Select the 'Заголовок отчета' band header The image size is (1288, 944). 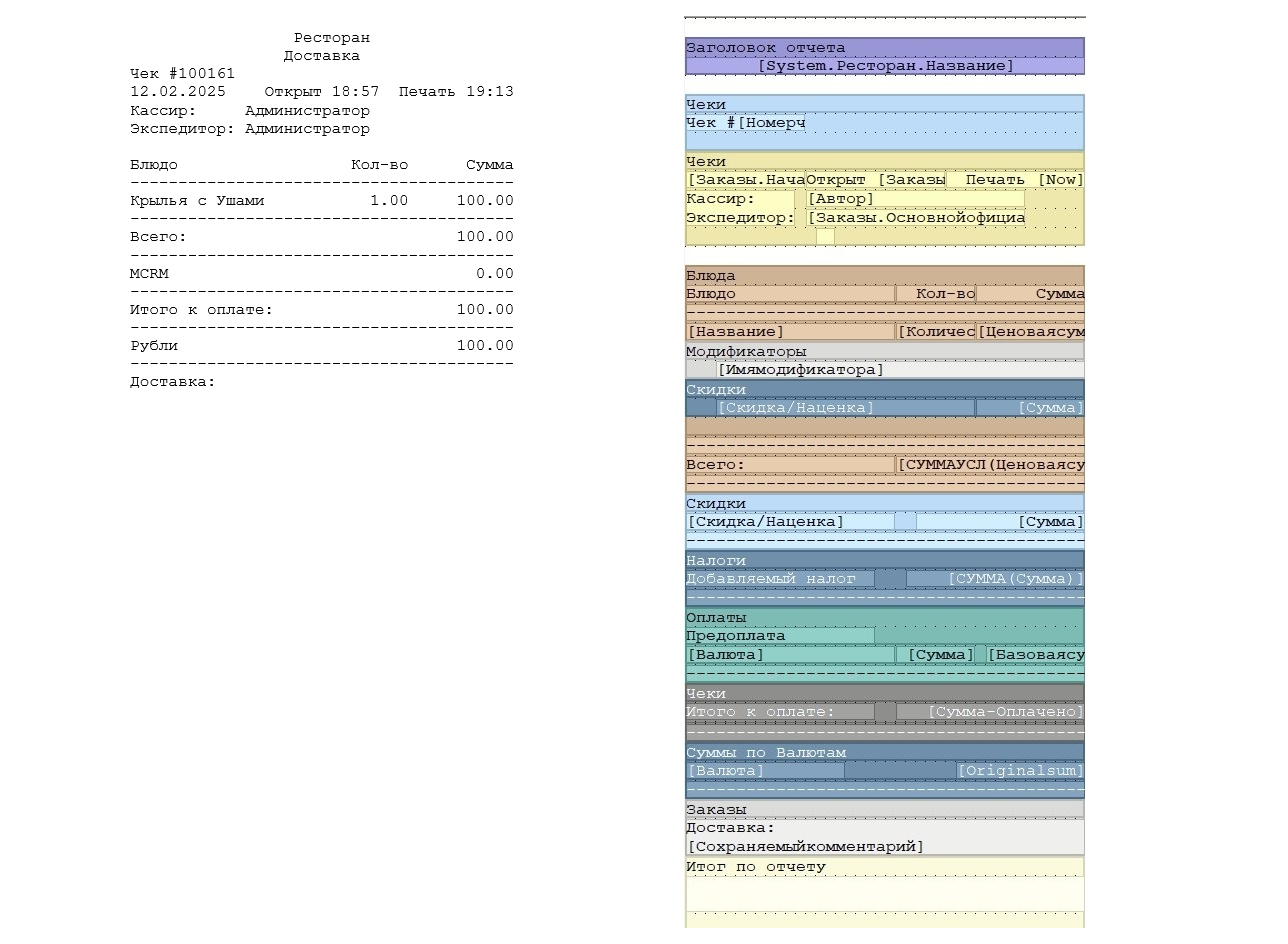(885, 48)
